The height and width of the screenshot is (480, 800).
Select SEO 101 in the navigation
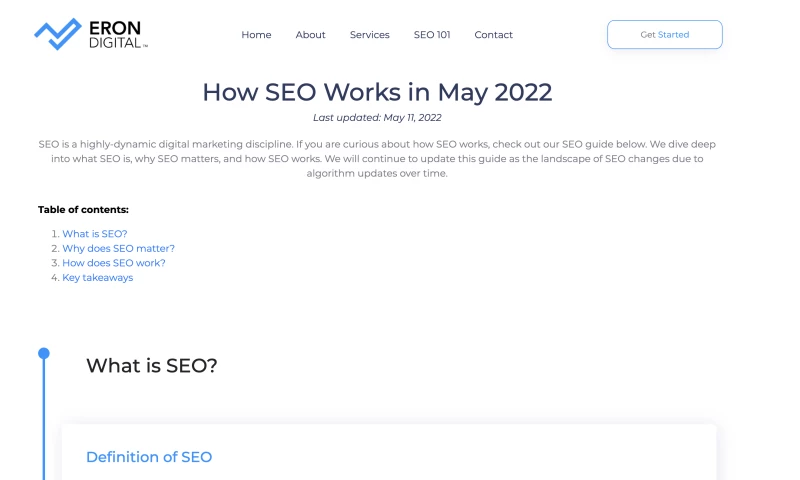(x=432, y=35)
